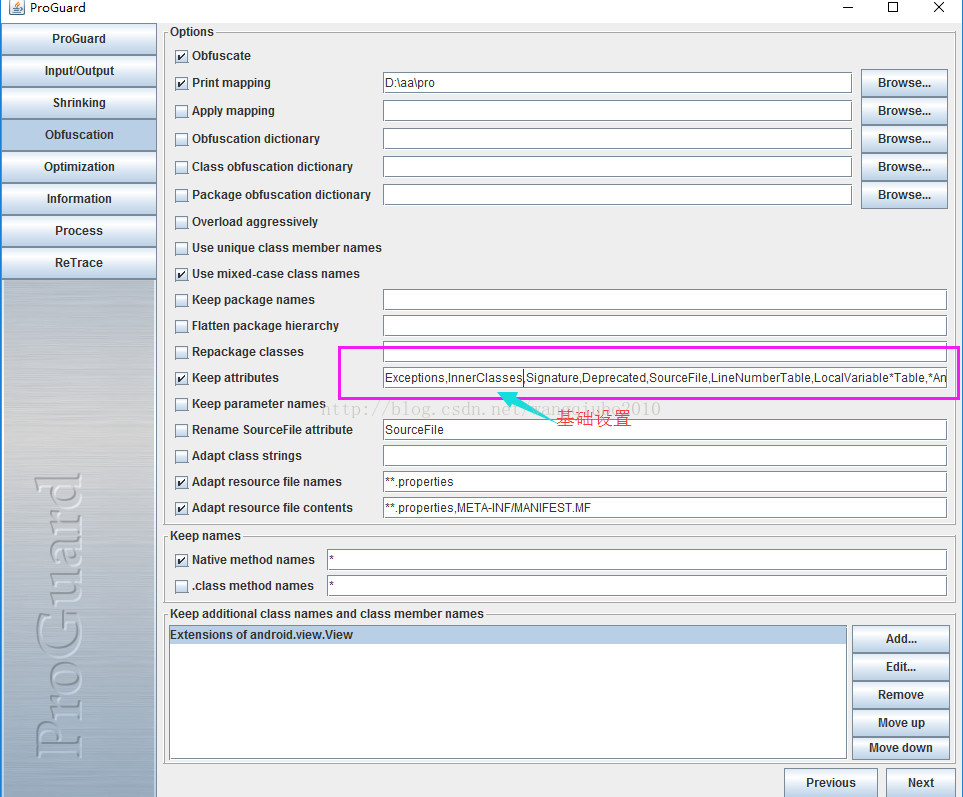Check .class method names option
This screenshot has height=797, width=963.
coord(181,586)
